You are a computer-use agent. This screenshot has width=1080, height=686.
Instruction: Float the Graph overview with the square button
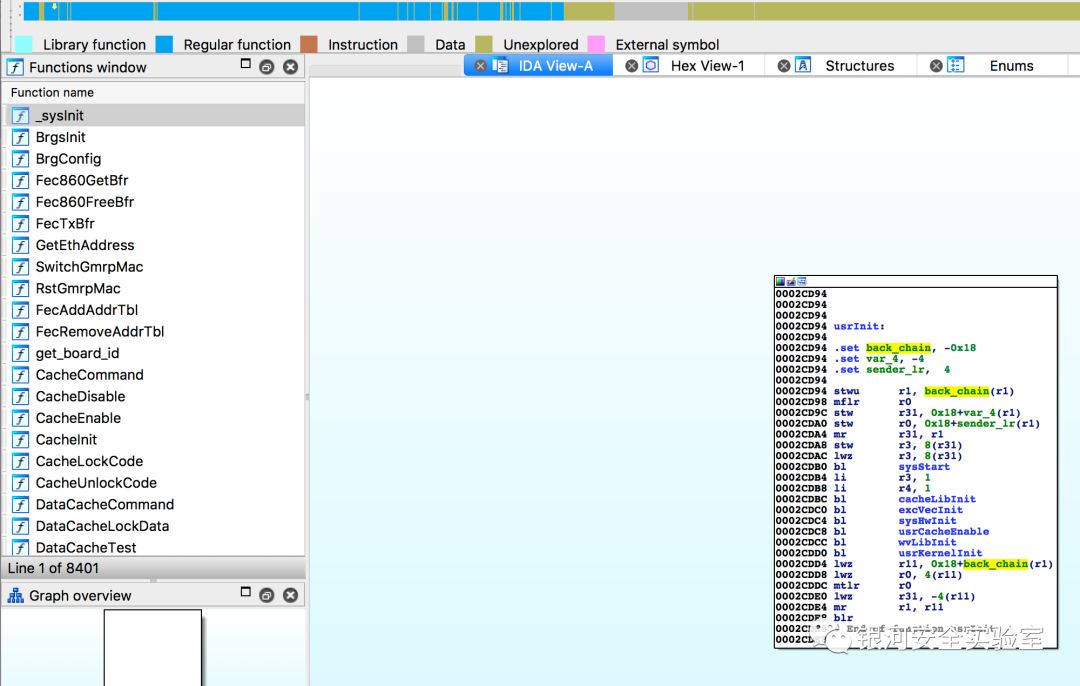click(x=245, y=592)
